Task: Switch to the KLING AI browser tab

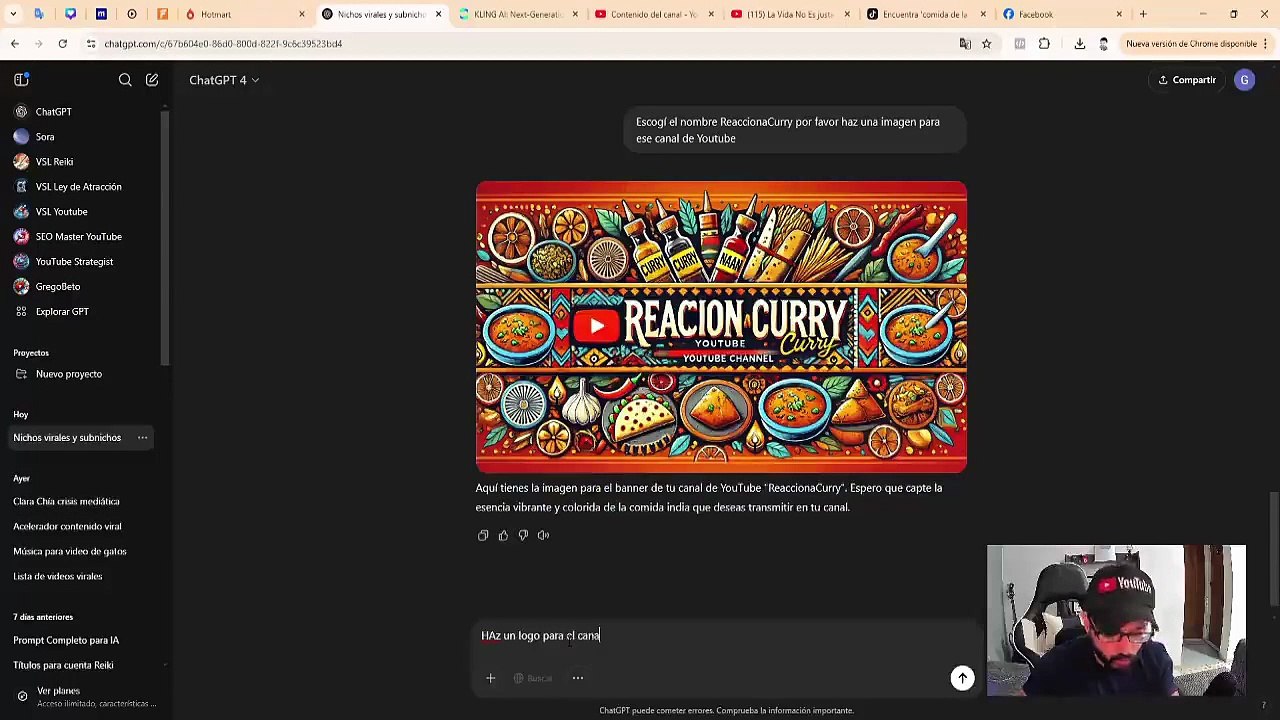Action: coord(516,14)
